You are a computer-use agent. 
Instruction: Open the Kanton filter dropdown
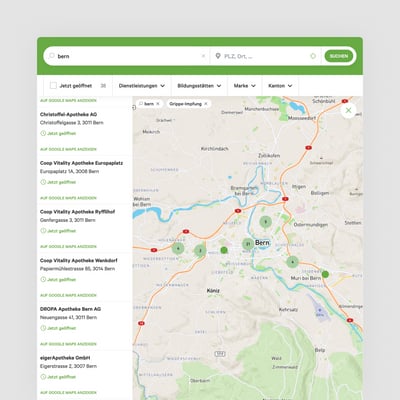[x=280, y=86]
